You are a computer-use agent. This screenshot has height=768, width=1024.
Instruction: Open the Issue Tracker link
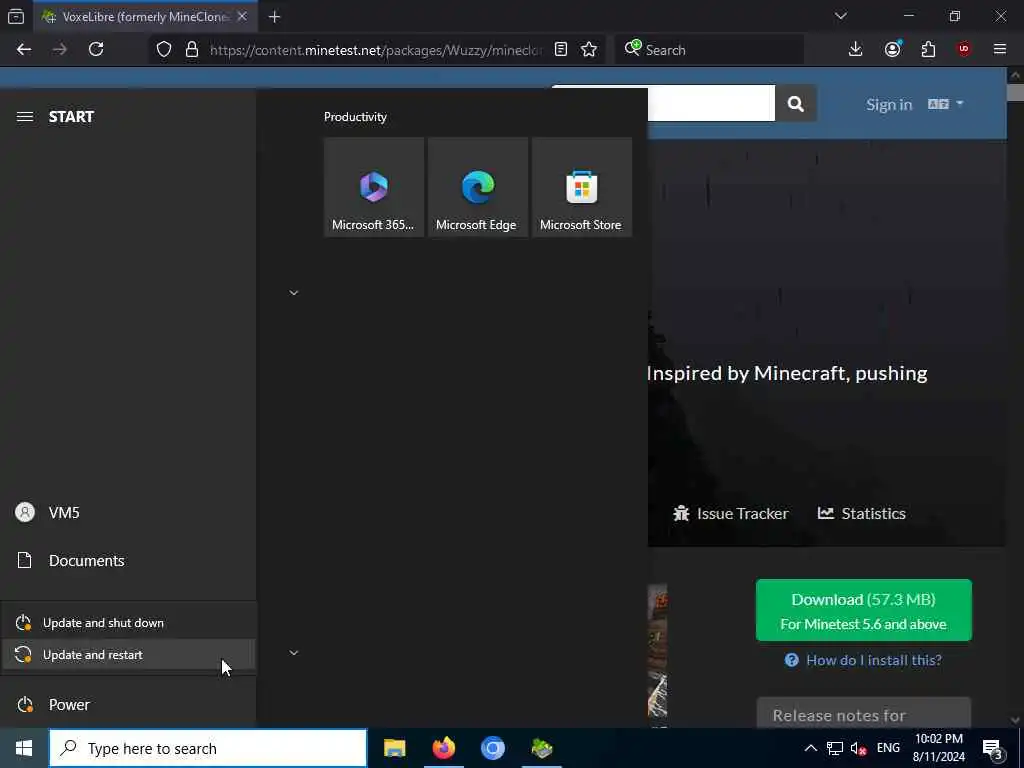731,513
